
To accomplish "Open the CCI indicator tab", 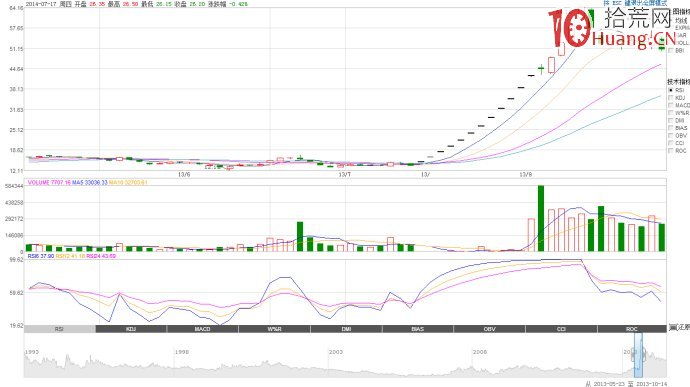I will point(561,329).
